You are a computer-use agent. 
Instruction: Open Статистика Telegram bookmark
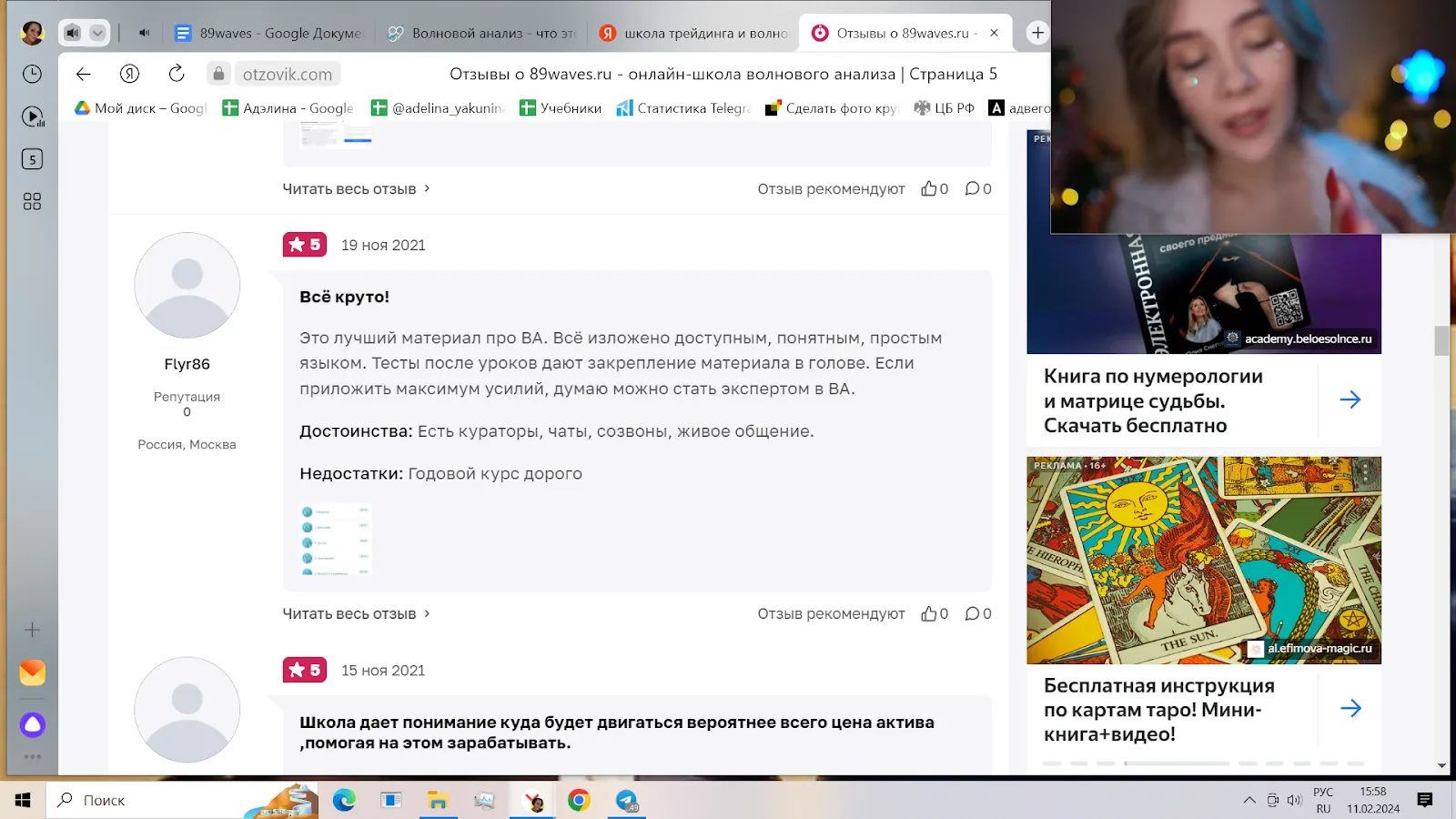click(684, 107)
